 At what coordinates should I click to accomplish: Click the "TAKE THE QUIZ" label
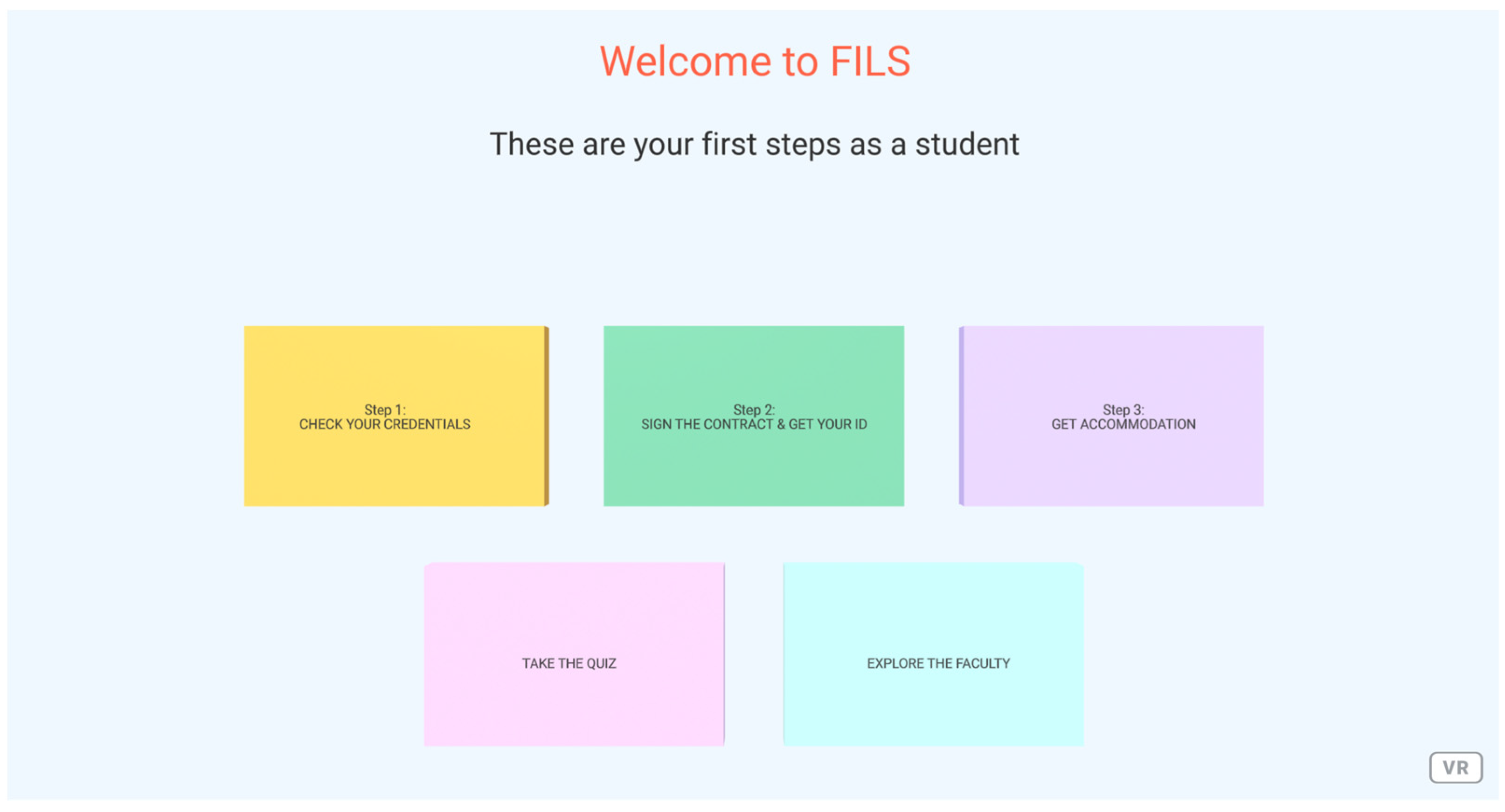[x=569, y=664]
